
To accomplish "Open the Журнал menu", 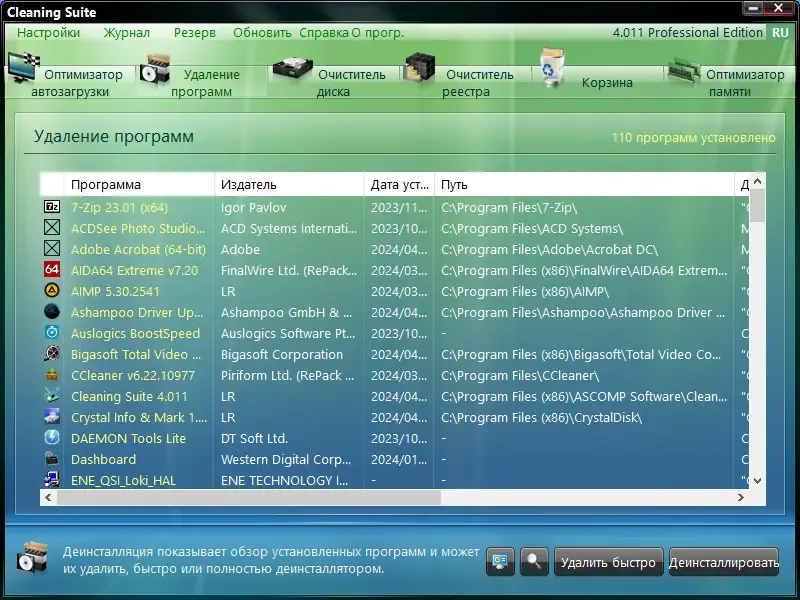I will pos(127,33).
